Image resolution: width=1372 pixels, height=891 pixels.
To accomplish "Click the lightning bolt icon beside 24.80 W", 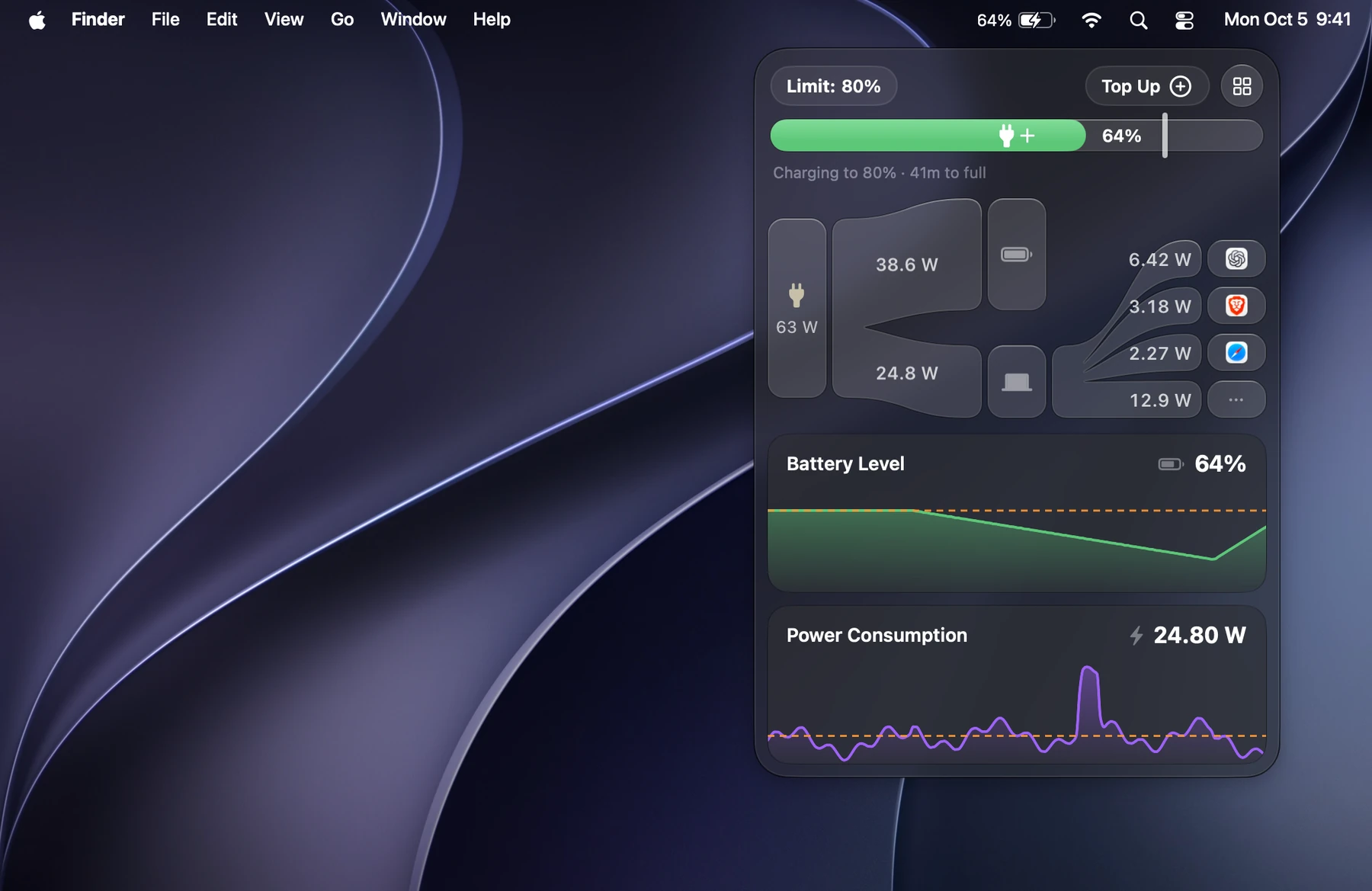I will pos(1136,635).
